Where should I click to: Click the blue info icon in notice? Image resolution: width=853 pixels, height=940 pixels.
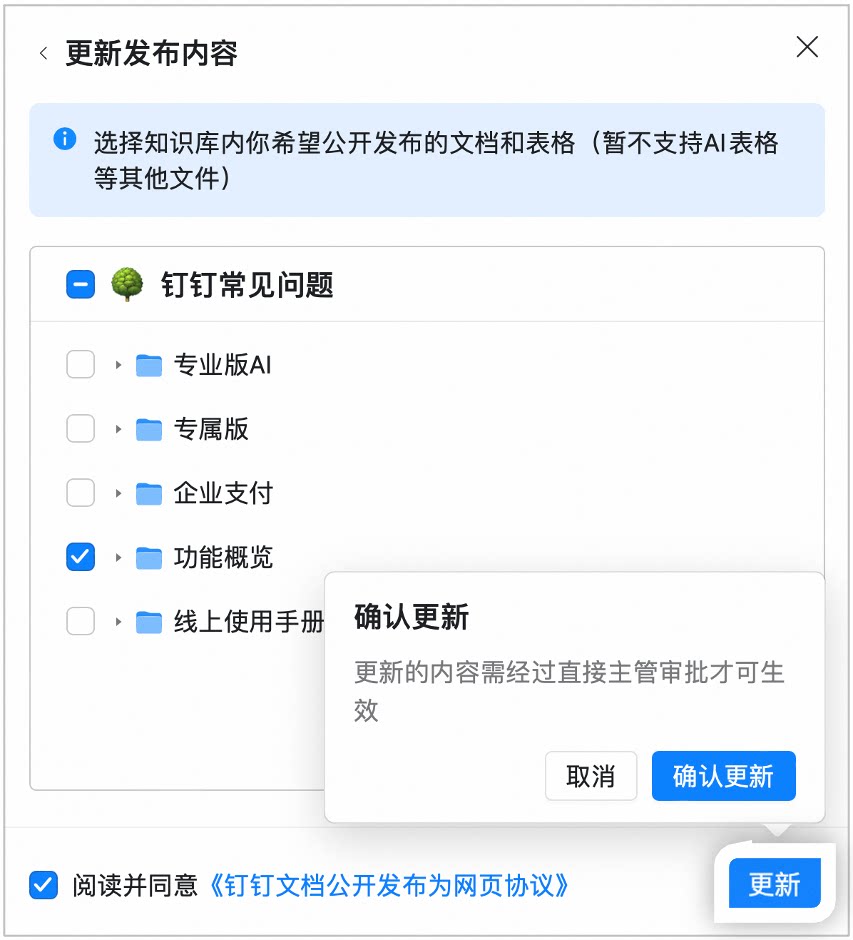click(65, 139)
